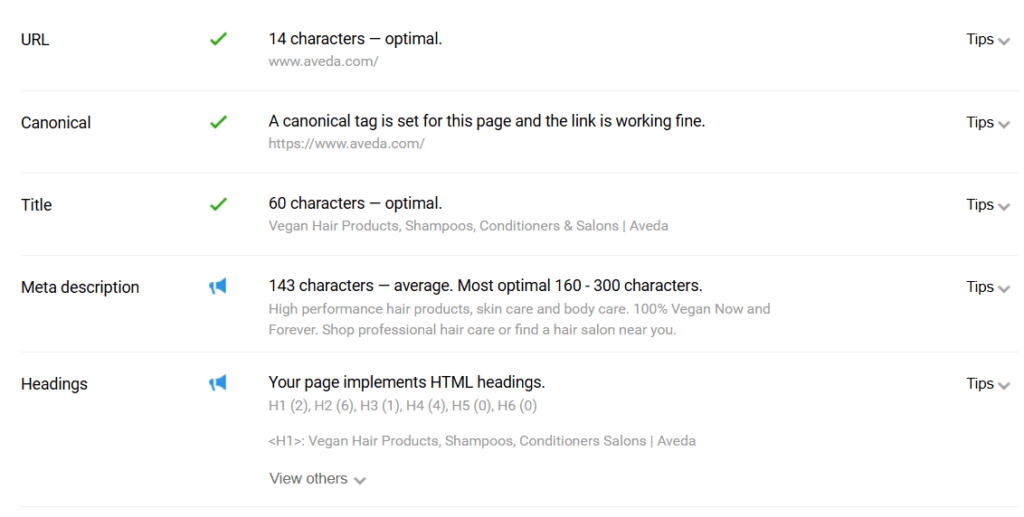The height and width of the screenshot is (517, 1024).
Task: Click the green checkmark beside Title
Action: click(x=218, y=204)
